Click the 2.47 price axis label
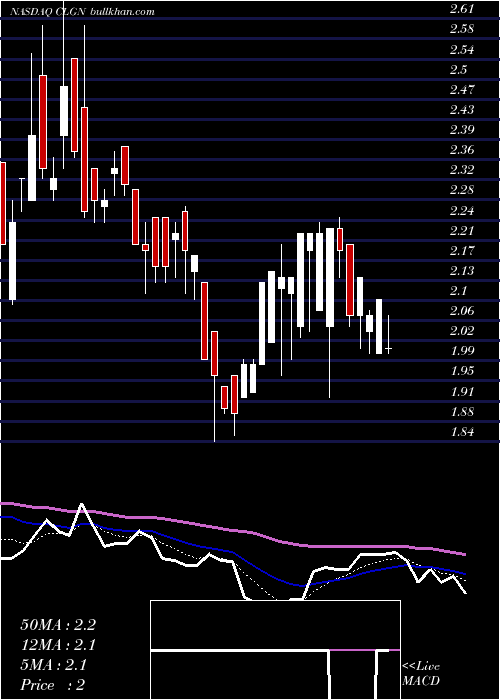Image resolution: width=500 pixels, height=700 pixels. 461,90
